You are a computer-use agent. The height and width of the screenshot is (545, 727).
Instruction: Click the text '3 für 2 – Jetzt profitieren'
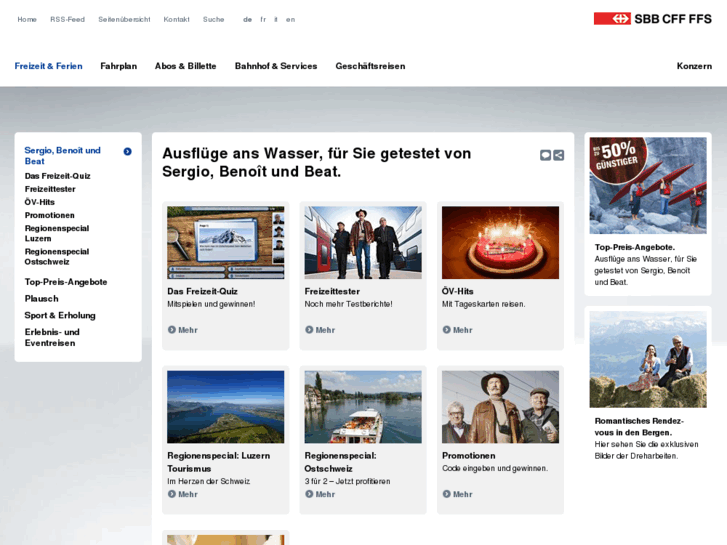347,481
